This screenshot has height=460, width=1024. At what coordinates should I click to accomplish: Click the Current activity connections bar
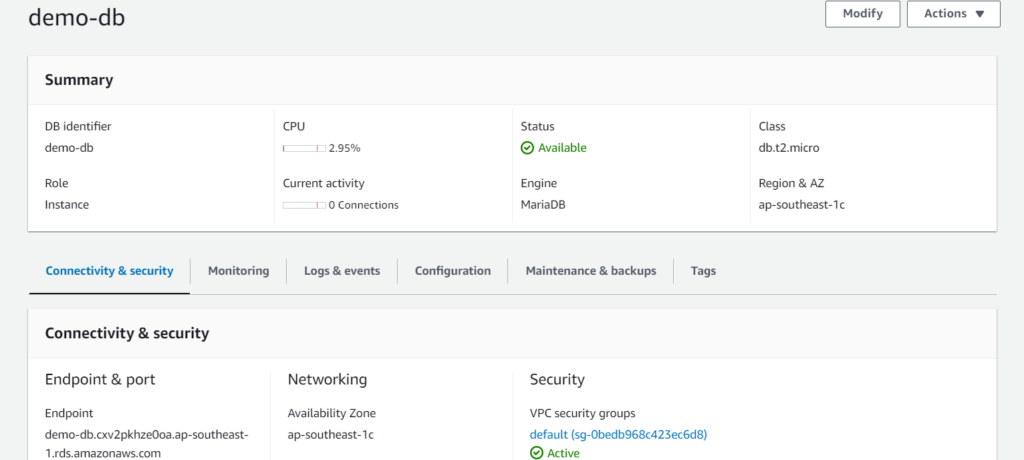(x=304, y=205)
